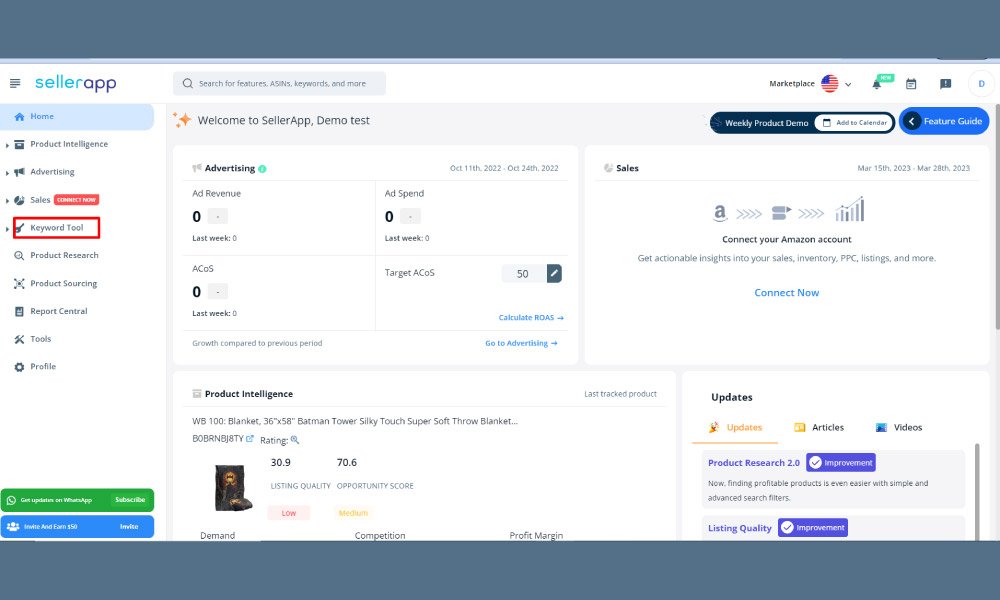
Task: Expand the Sales submenu arrow
Action: click(x=7, y=201)
